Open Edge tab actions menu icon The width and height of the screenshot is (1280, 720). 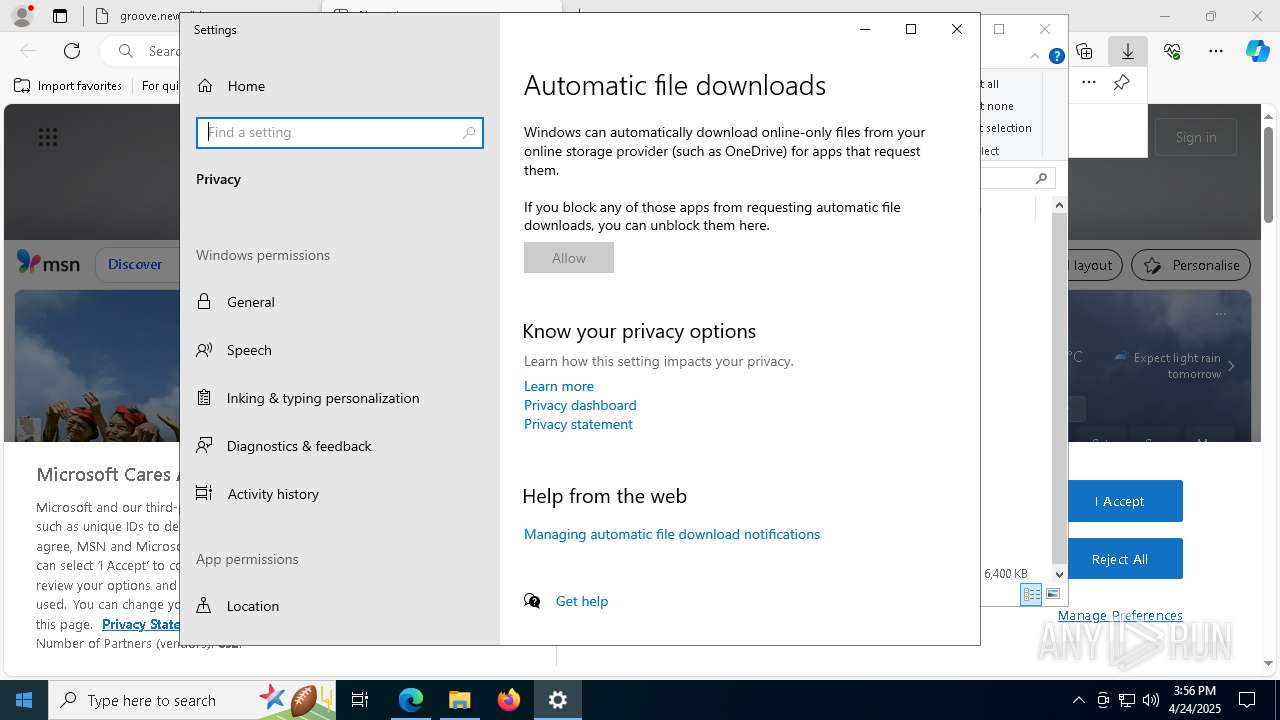pyautogui.click(x=60, y=16)
